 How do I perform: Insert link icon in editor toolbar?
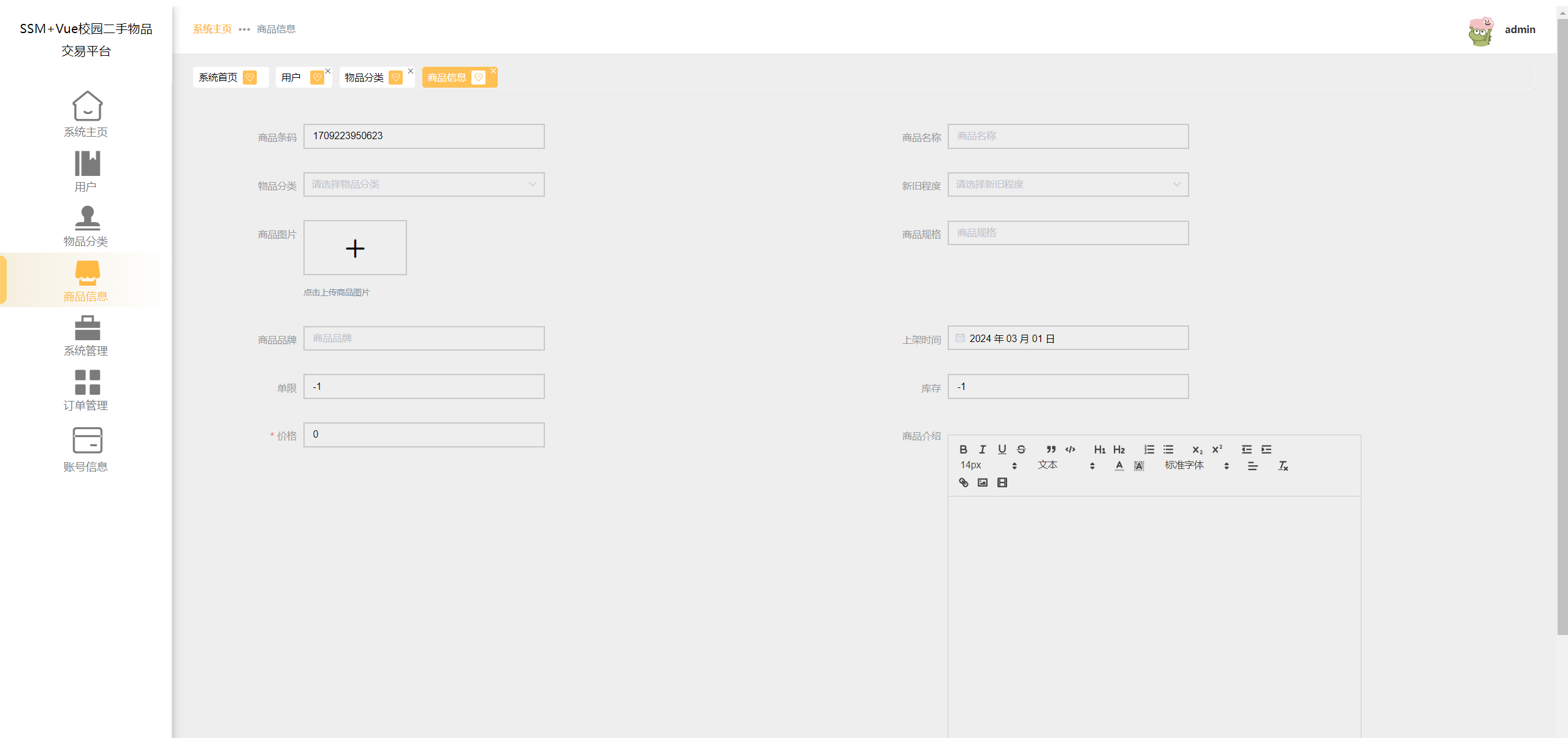pos(963,482)
